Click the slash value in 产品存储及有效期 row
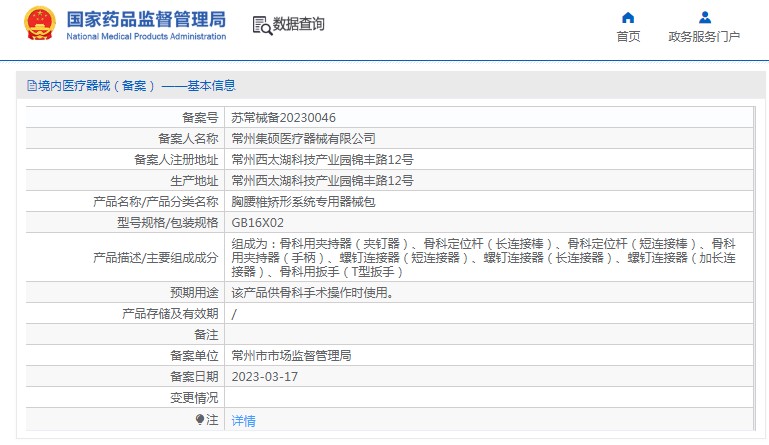 [x=234, y=314]
